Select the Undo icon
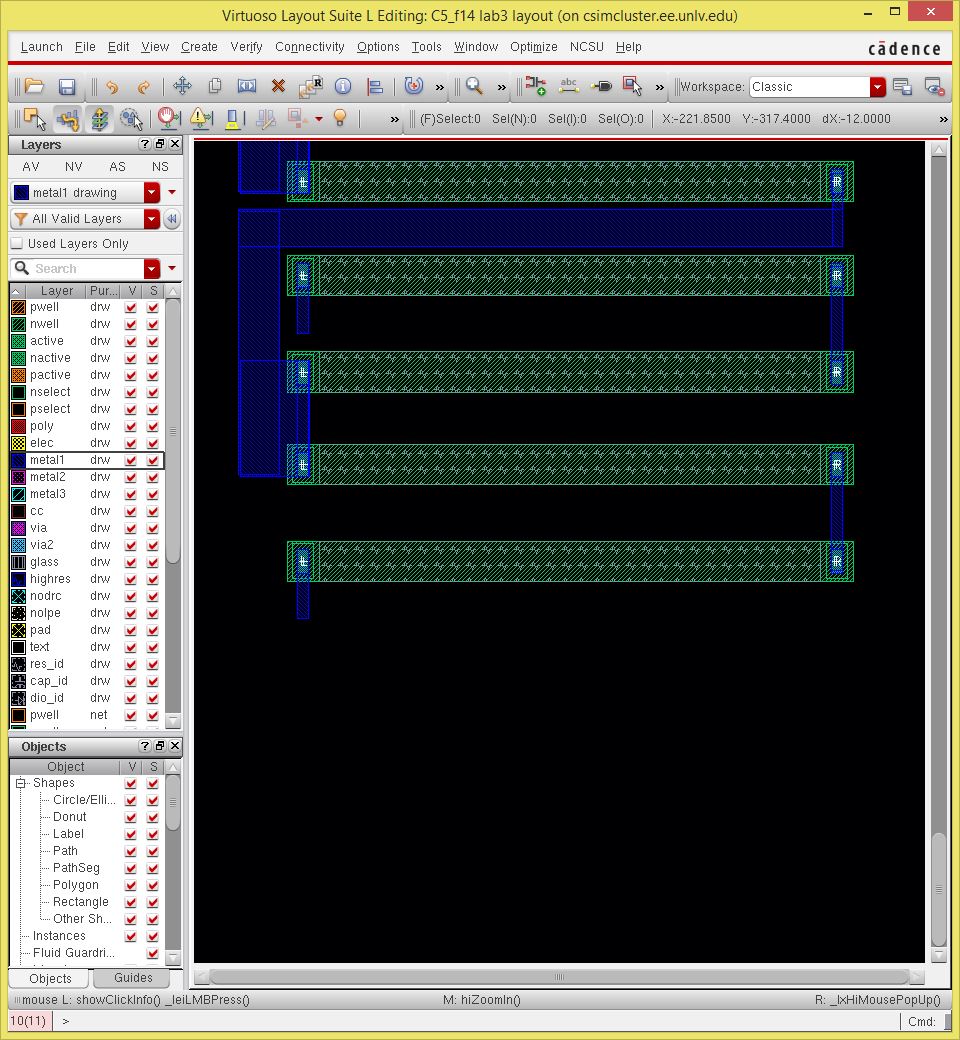 coord(112,86)
